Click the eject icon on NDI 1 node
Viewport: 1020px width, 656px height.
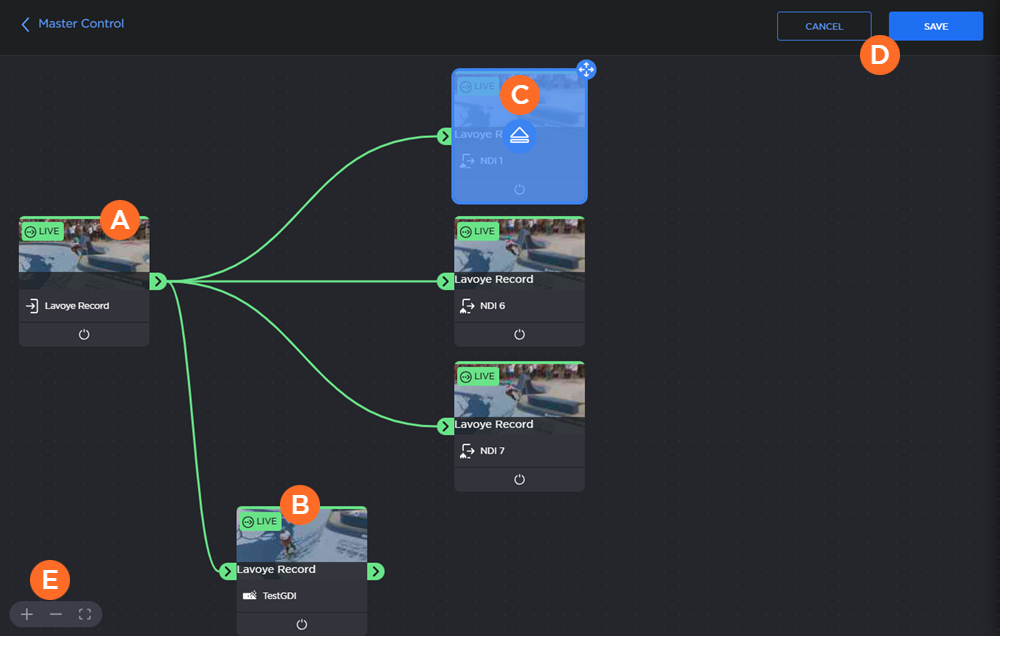[x=519, y=135]
